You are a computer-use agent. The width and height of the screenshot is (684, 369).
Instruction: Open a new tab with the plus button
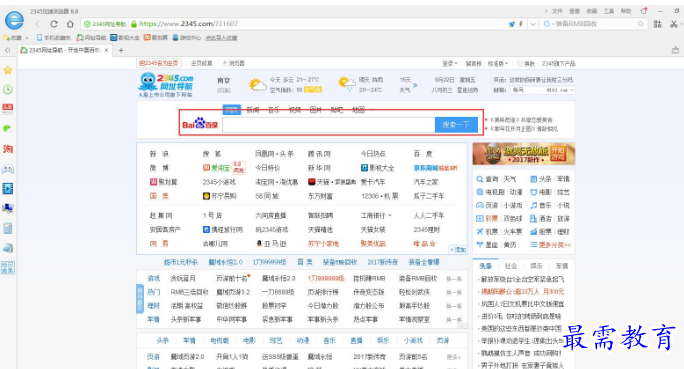pyautogui.click(x=121, y=50)
